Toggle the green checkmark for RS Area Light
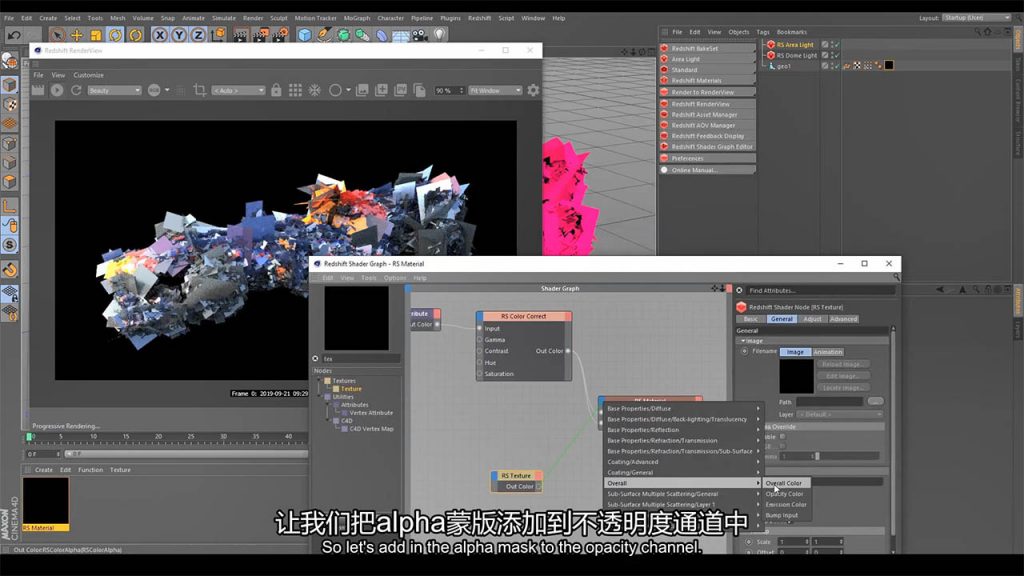 [835, 44]
